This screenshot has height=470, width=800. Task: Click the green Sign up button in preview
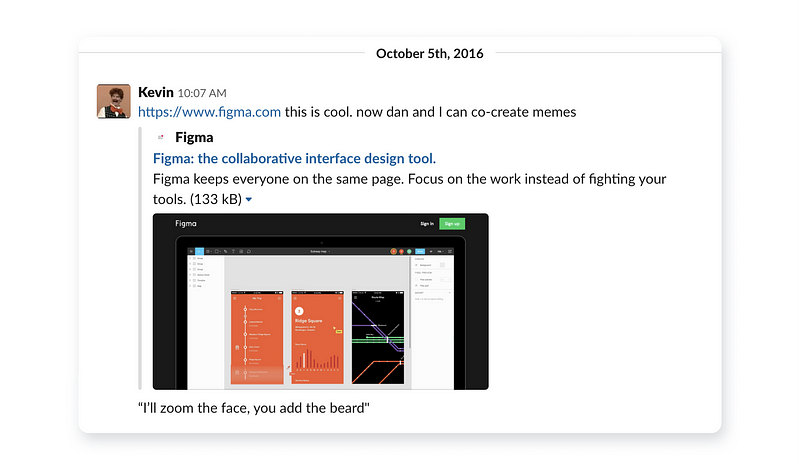pos(452,224)
